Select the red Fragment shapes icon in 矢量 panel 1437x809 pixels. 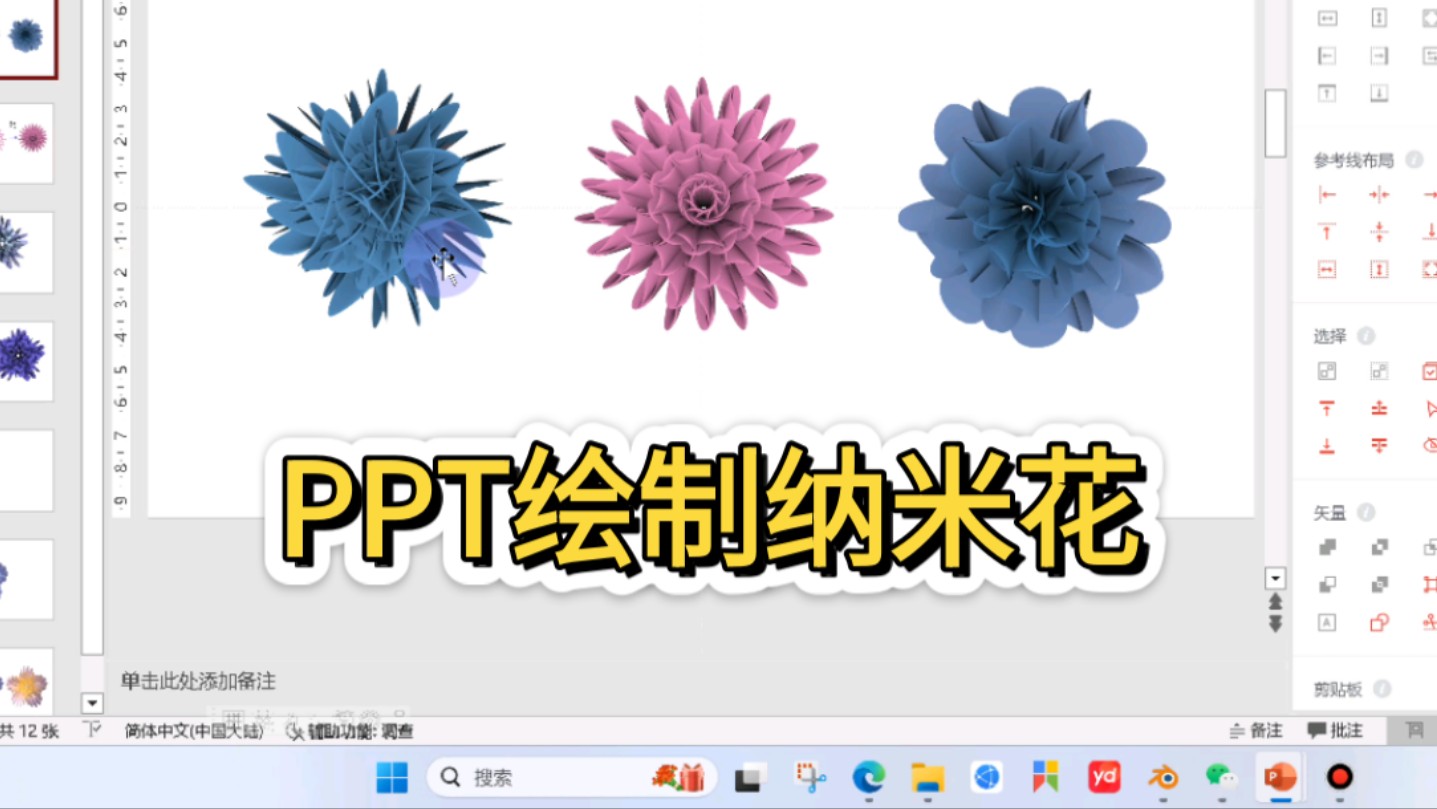pos(1431,584)
